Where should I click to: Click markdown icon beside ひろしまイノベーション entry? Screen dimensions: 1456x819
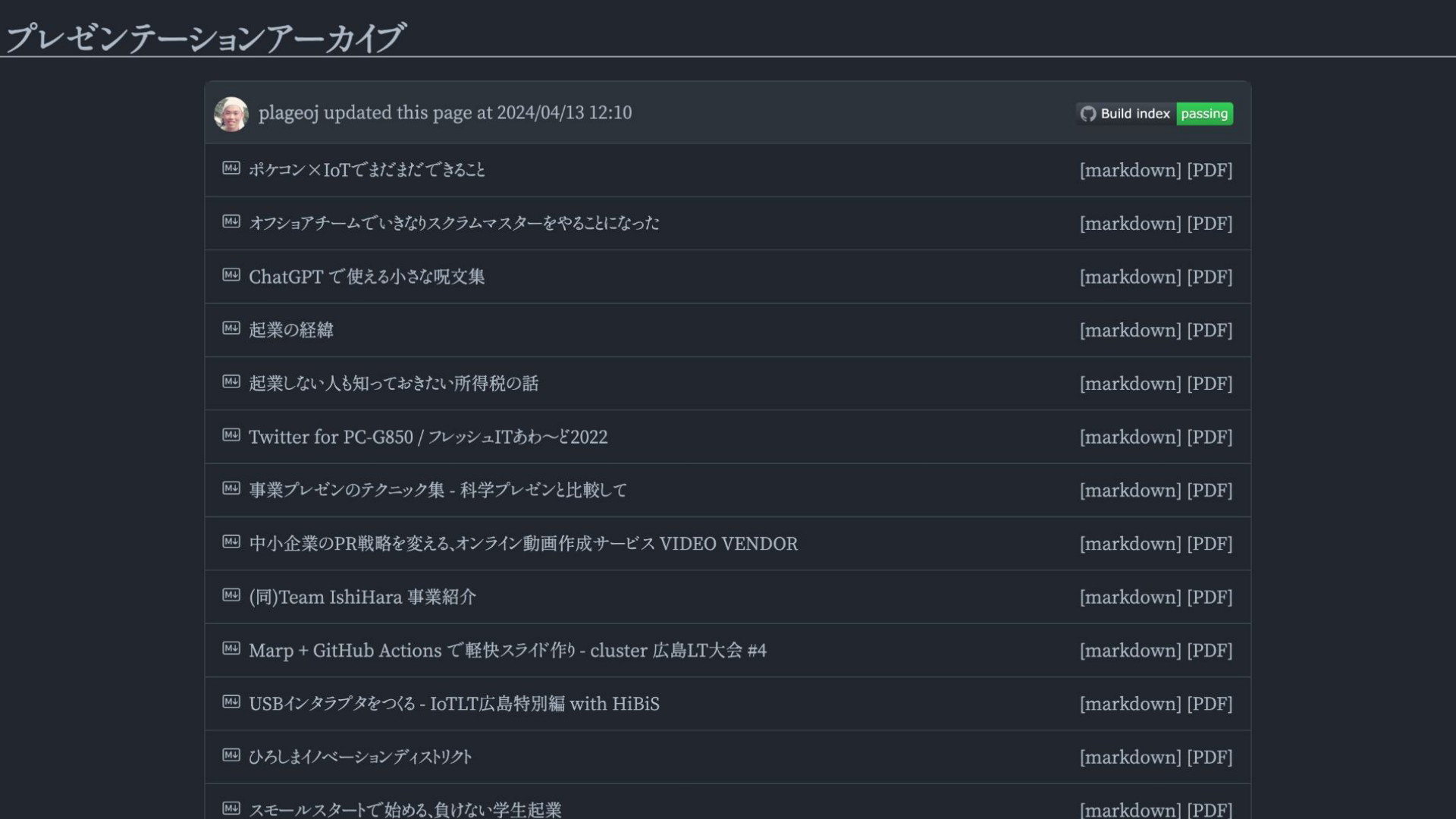point(231,755)
